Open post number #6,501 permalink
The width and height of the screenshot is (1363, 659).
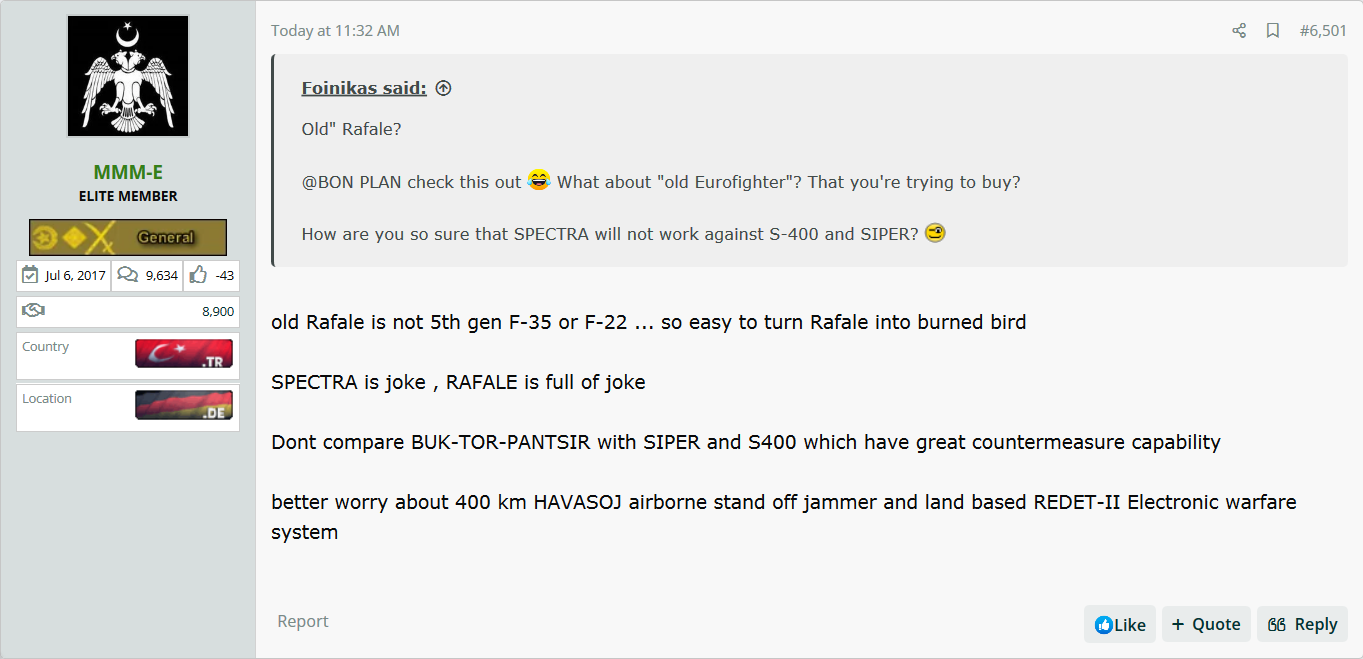pos(1323,31)
